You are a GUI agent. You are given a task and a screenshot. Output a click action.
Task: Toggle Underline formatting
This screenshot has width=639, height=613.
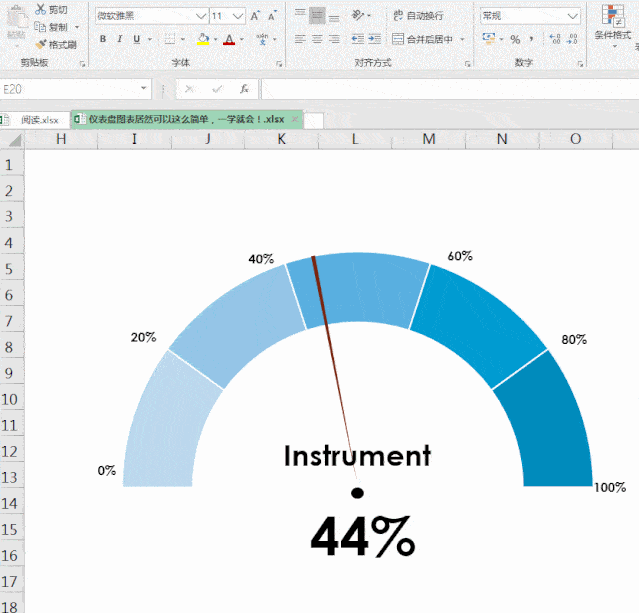[x=137, y=39]
